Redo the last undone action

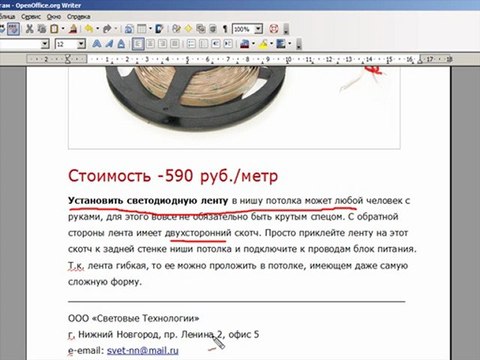(x=107, y=29)
